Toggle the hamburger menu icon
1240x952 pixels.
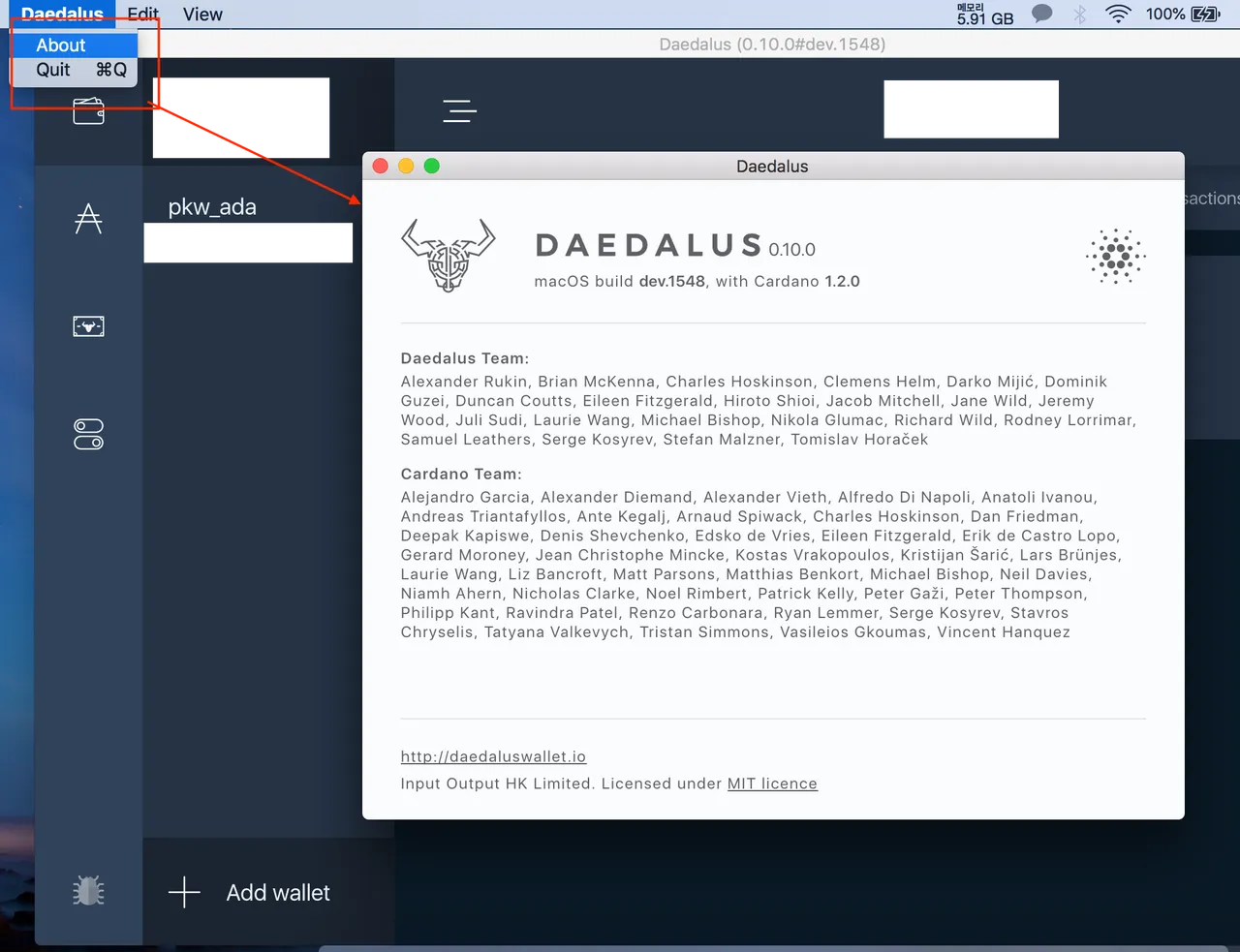459,111
